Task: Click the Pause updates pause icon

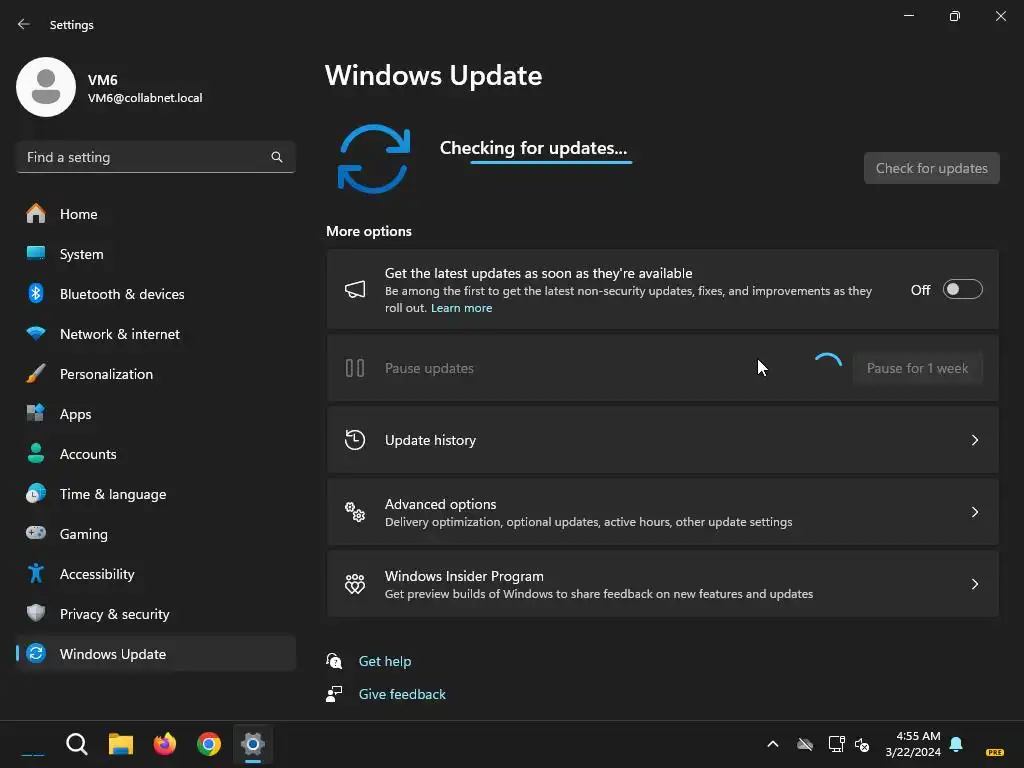Action: [x=355, y=368]
